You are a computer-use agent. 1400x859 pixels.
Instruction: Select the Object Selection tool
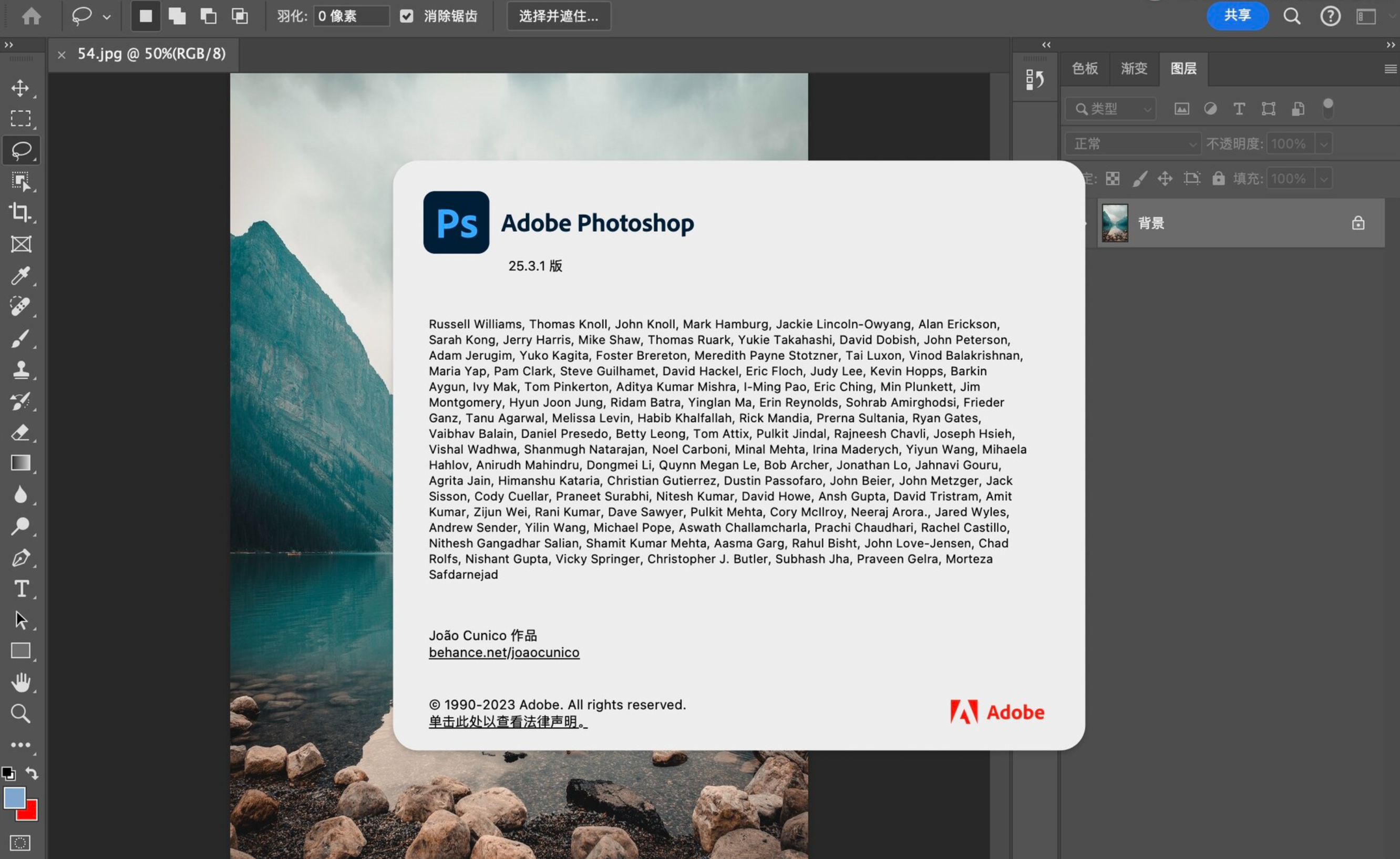click(20, 182)
